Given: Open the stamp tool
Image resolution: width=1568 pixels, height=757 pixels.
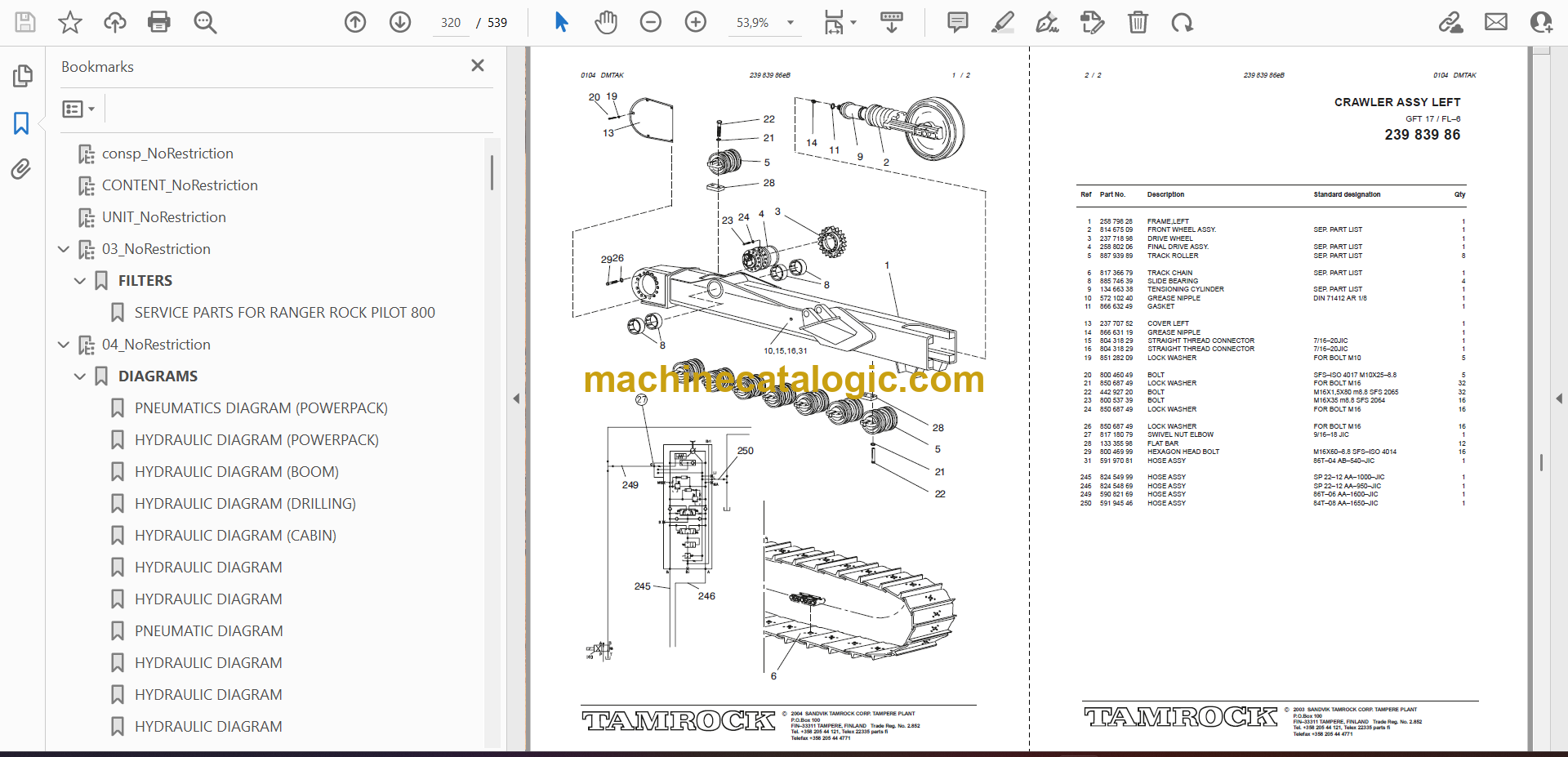Looking at the screenshot, I should [x=1092, y=22].
